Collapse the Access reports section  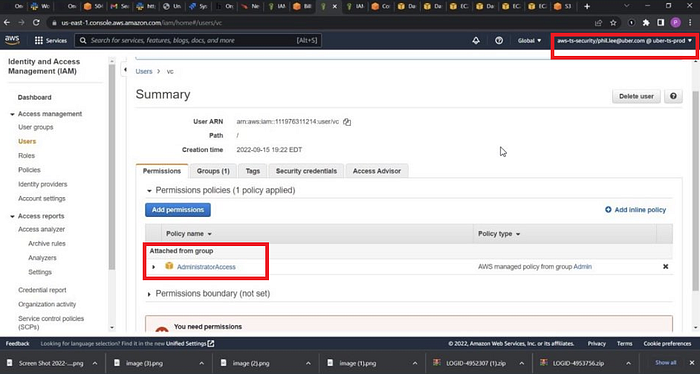[12, 216]
